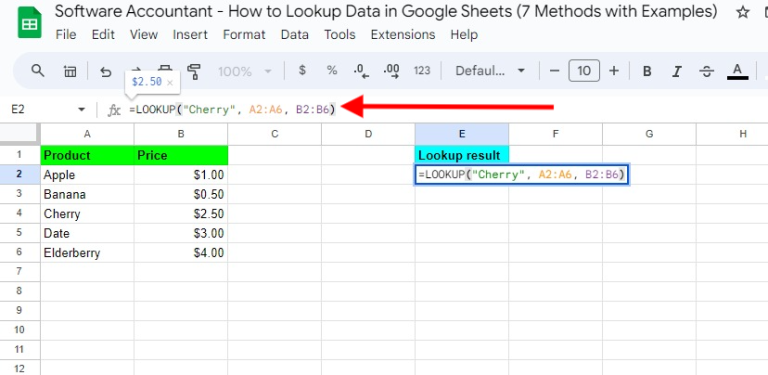Open the Google Sheets home icon
Viewport: 768px width, 375px height.
(x=29, y=23)
